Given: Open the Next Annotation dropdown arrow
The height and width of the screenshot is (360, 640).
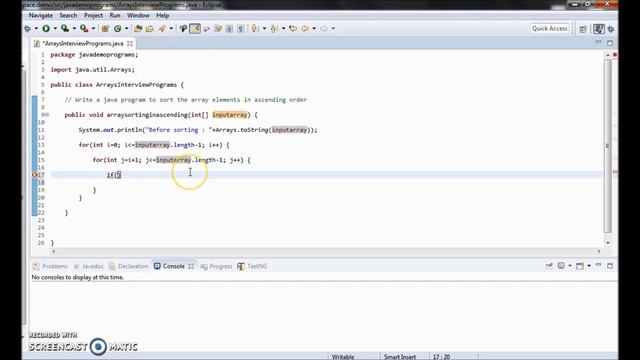Looking at the screenshot, I should (264, 29).
